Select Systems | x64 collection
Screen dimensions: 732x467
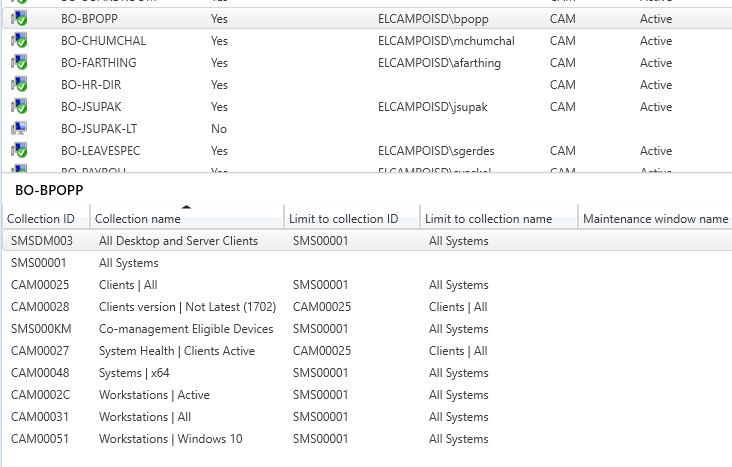[134, 372]
